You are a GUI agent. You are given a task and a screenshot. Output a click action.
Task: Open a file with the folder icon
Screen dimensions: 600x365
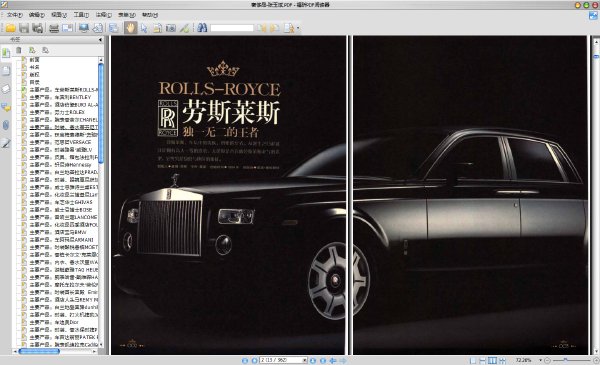click(10, 28)
